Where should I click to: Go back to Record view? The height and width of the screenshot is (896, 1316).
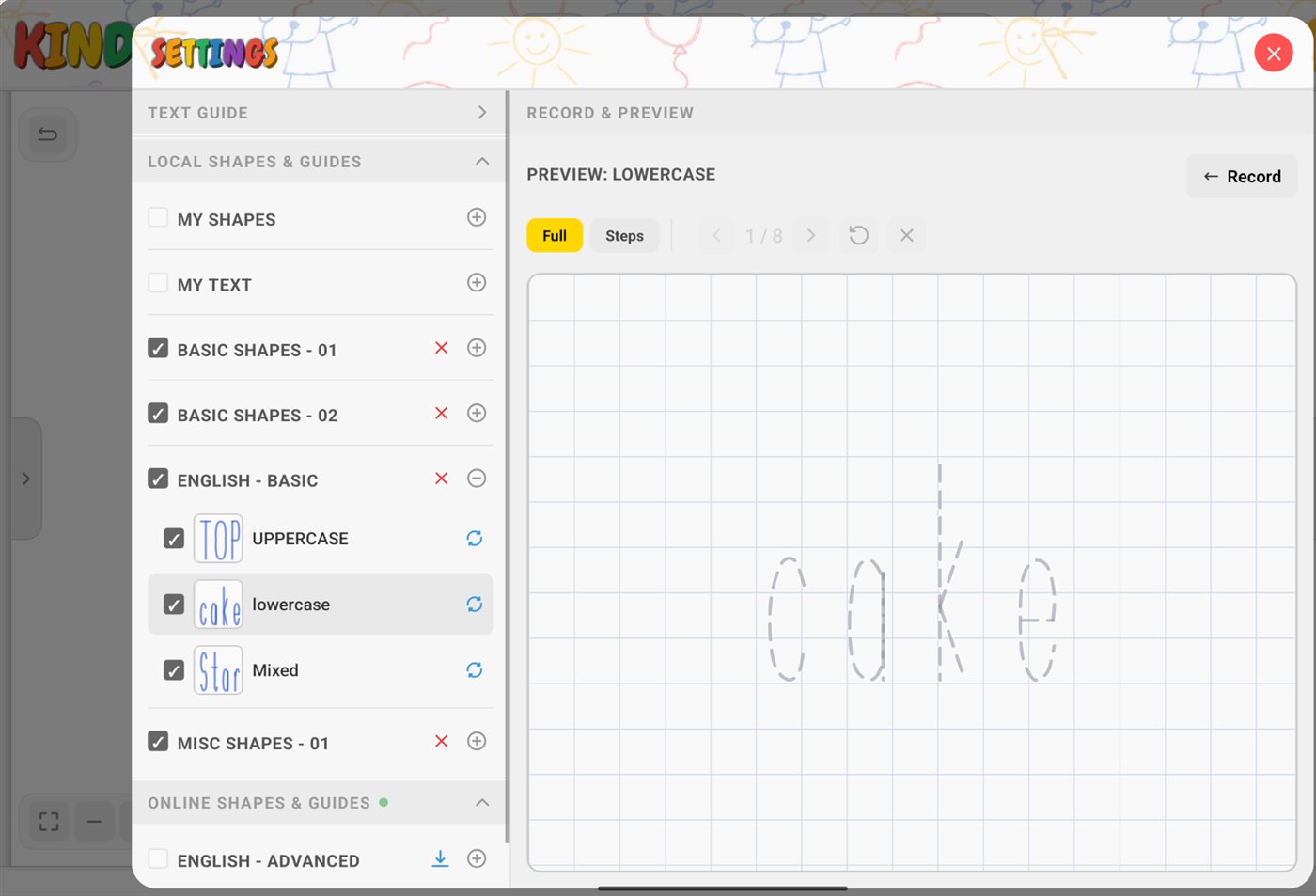(1242, 177)
